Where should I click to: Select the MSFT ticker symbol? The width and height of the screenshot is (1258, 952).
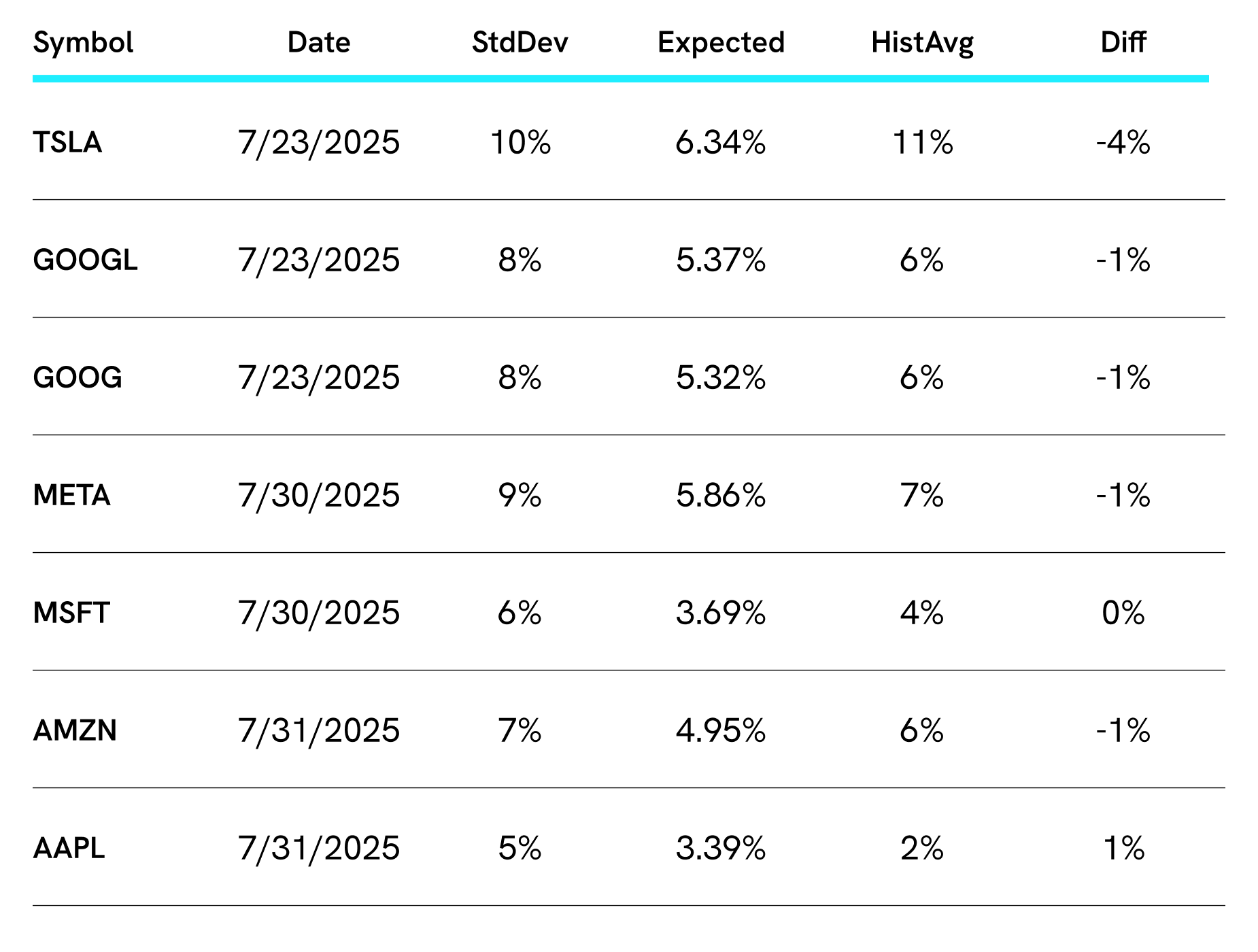71,613
